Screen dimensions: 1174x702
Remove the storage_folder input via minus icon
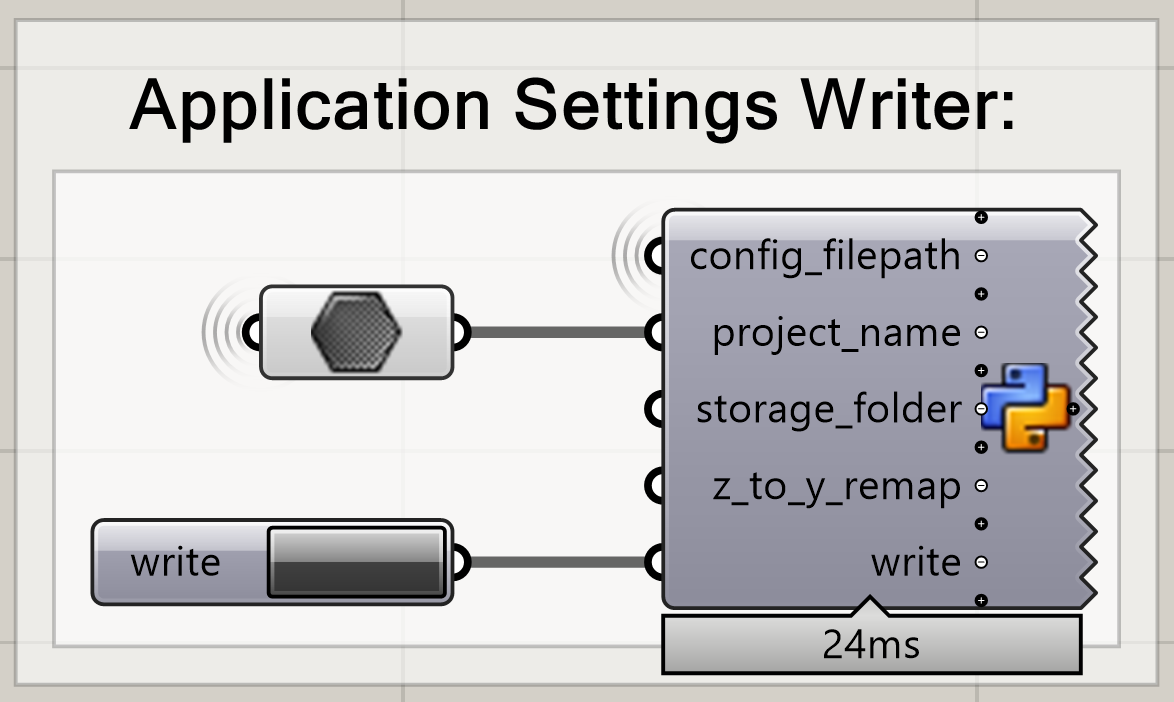981,409
